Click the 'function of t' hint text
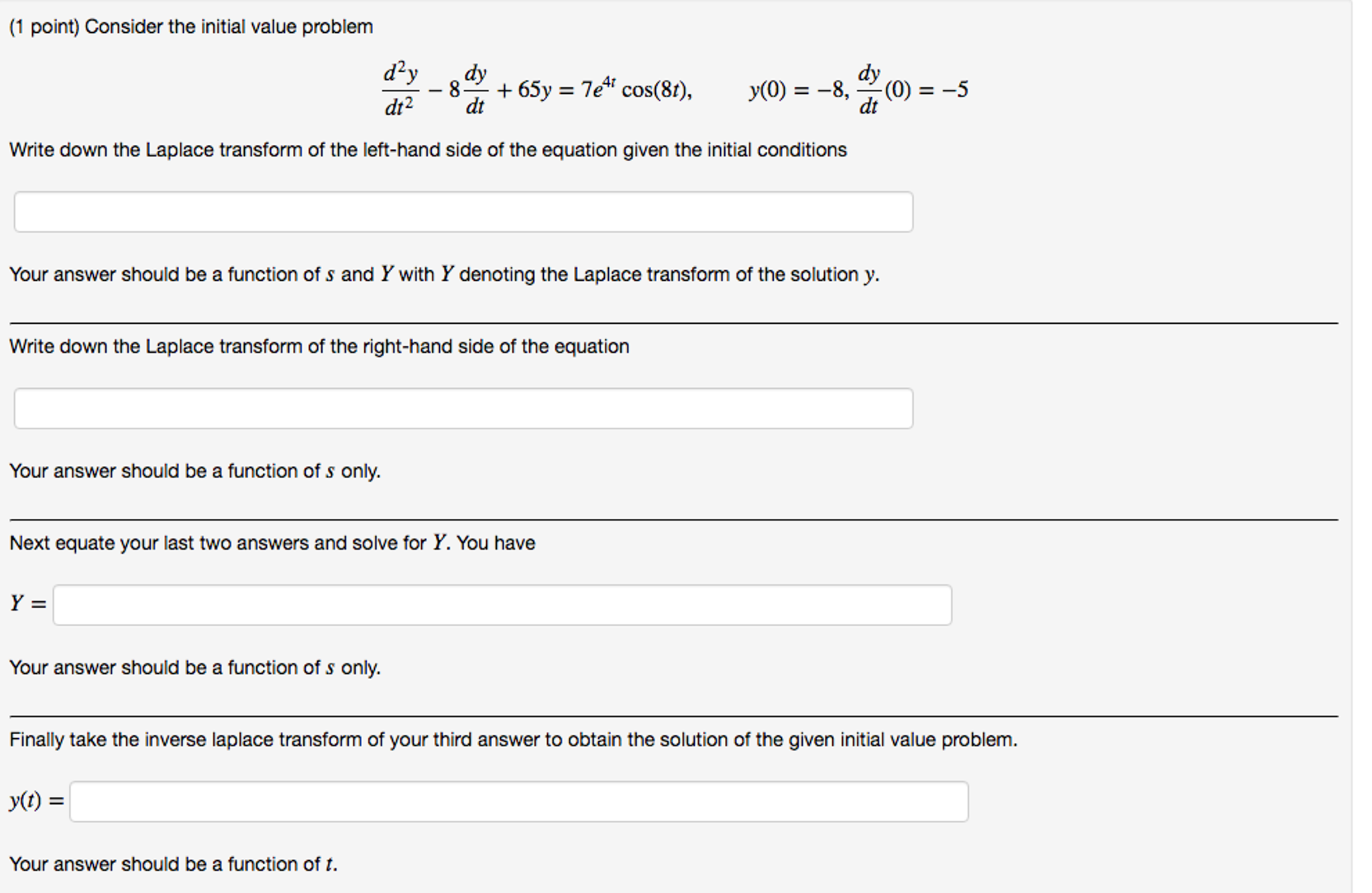 [173, 864]
